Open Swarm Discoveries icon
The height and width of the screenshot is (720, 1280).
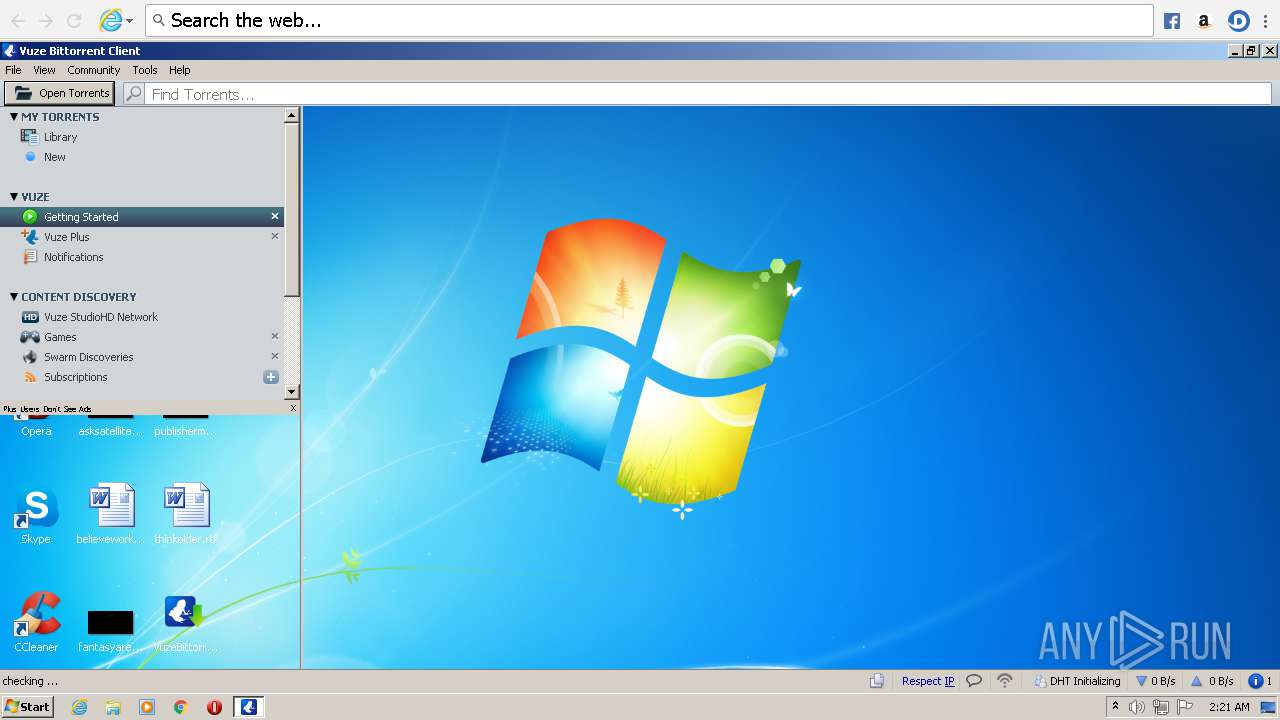(30, 357)
